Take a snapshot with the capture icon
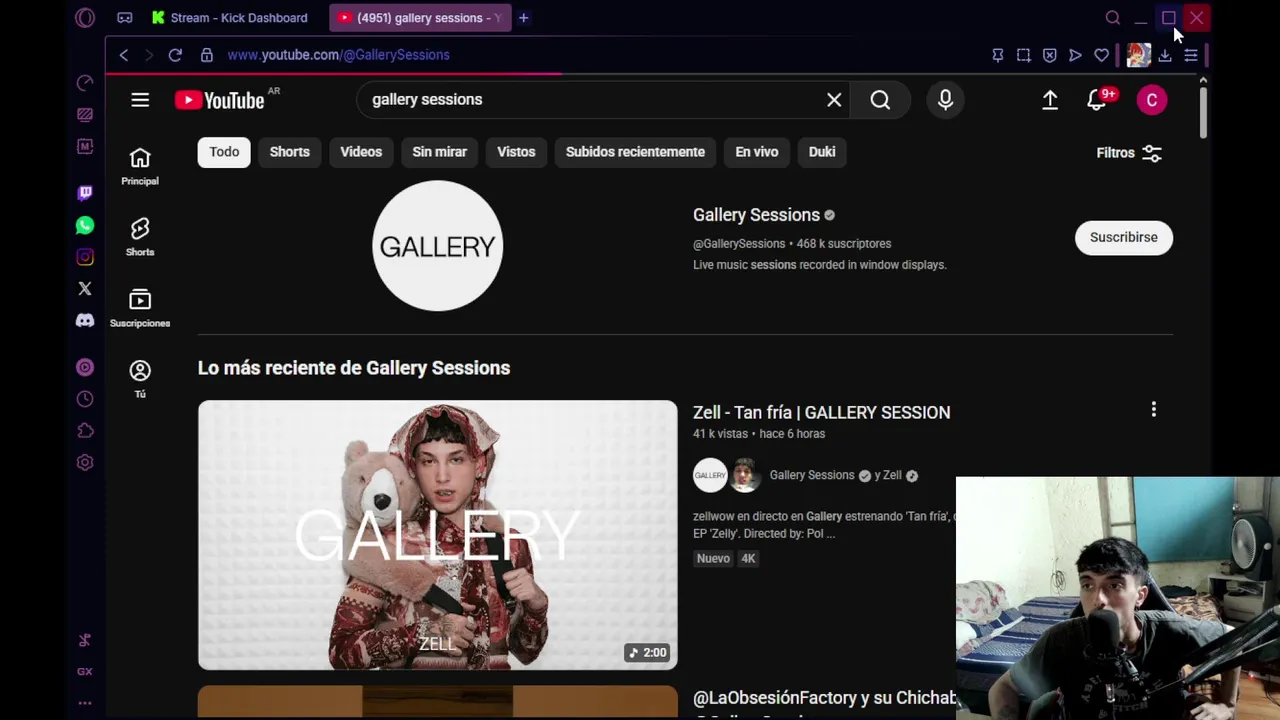Screen dimensions: 1280x720 click(1023, 56)
